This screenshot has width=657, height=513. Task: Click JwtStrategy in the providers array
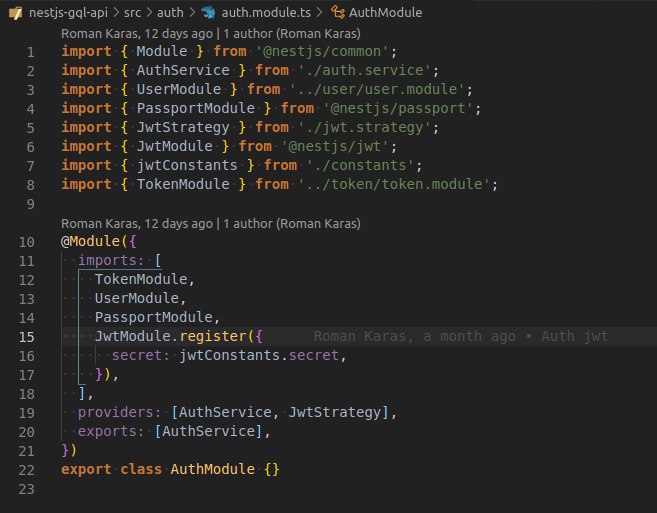335,412
